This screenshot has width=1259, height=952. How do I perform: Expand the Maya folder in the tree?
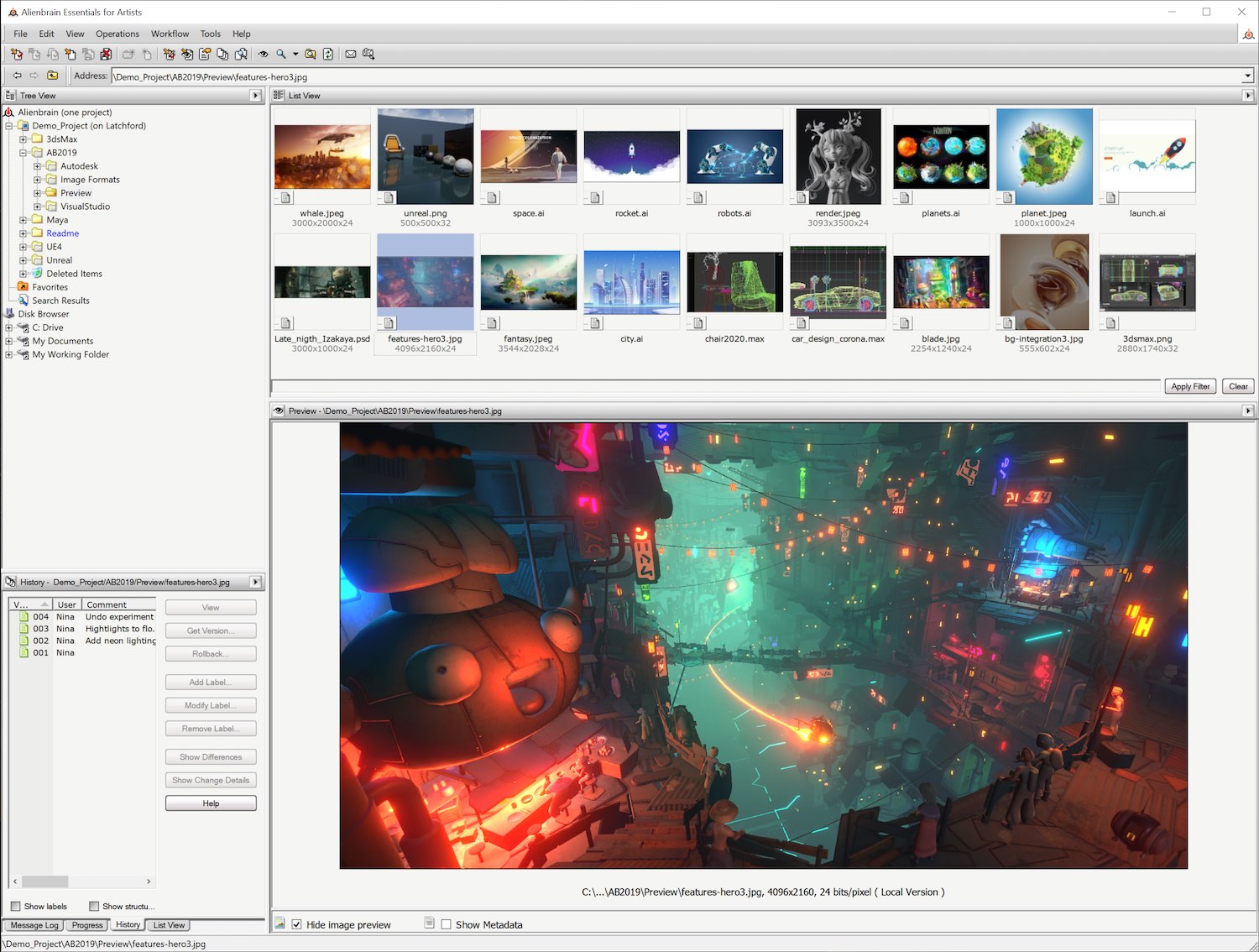[24, 220]
